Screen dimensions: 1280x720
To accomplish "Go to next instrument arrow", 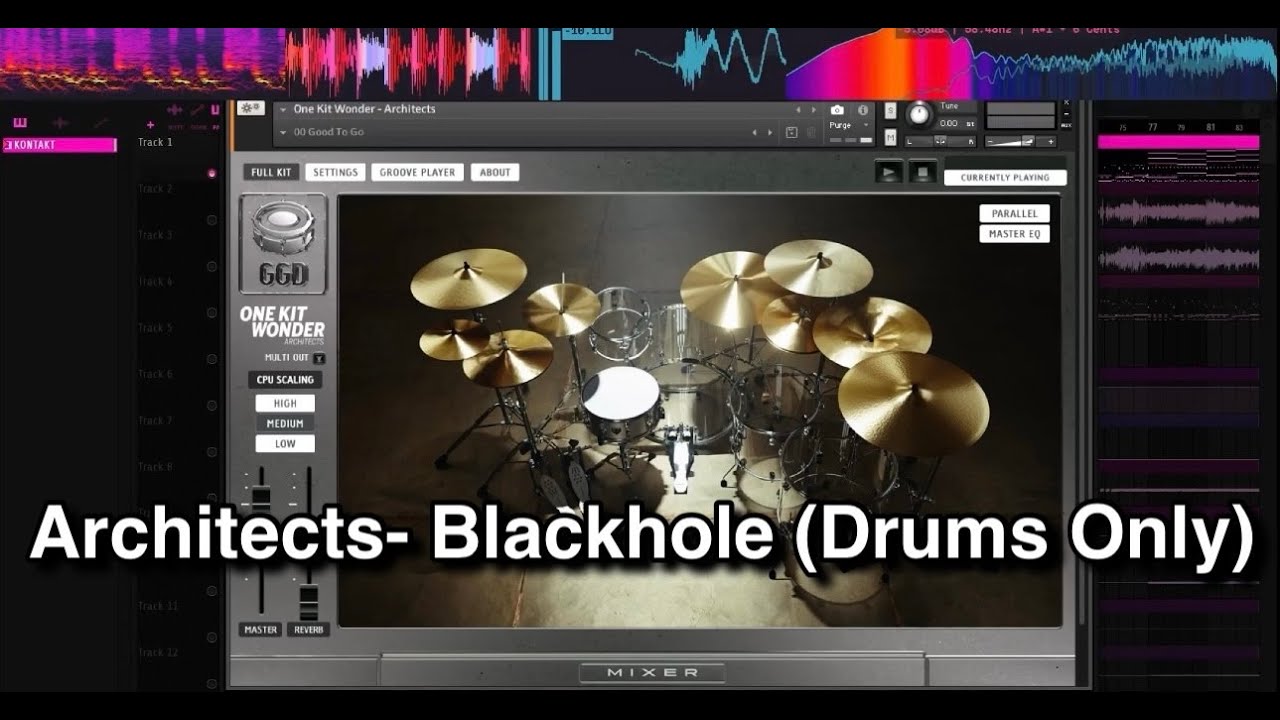I will pyautogui.click(x=812, y=110).
